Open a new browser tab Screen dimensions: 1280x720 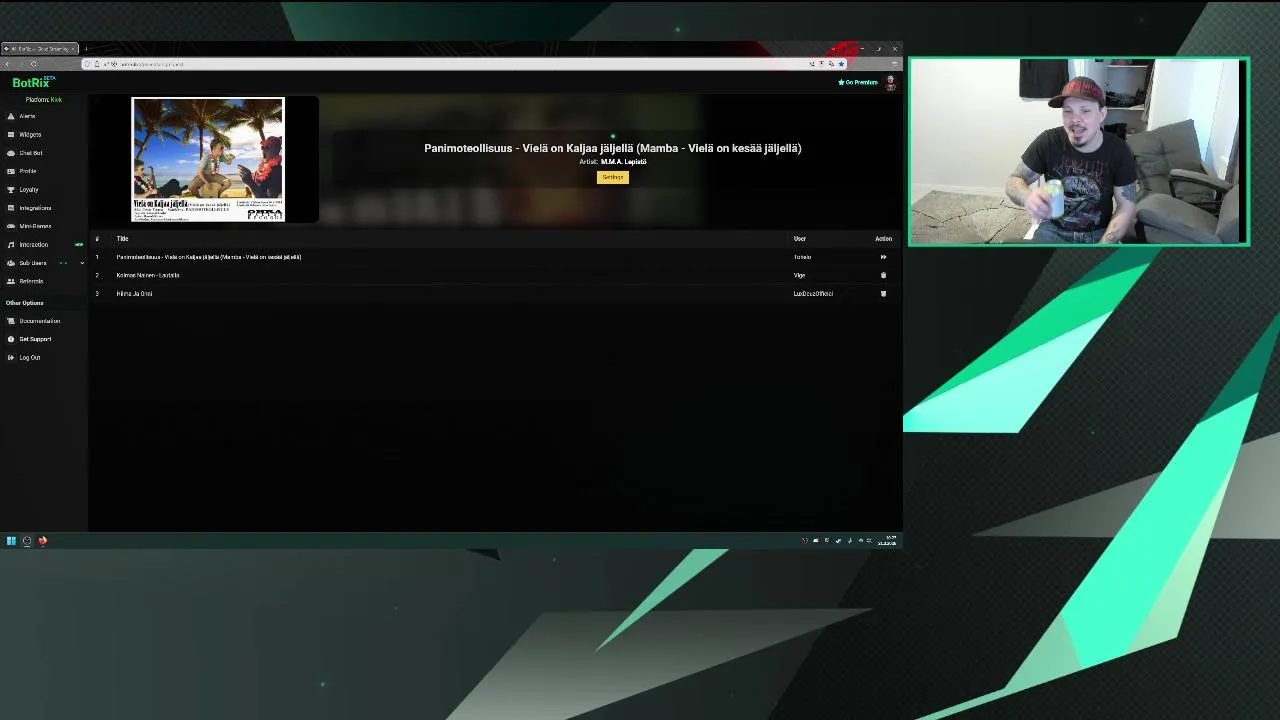coord(86,49)
